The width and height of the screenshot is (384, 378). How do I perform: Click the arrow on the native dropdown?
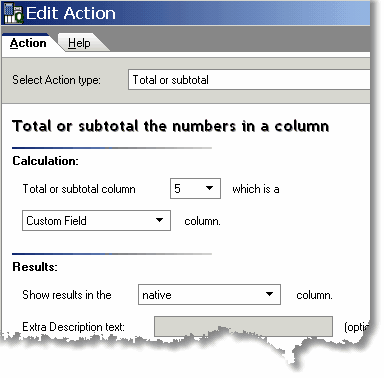click(269, 294)
